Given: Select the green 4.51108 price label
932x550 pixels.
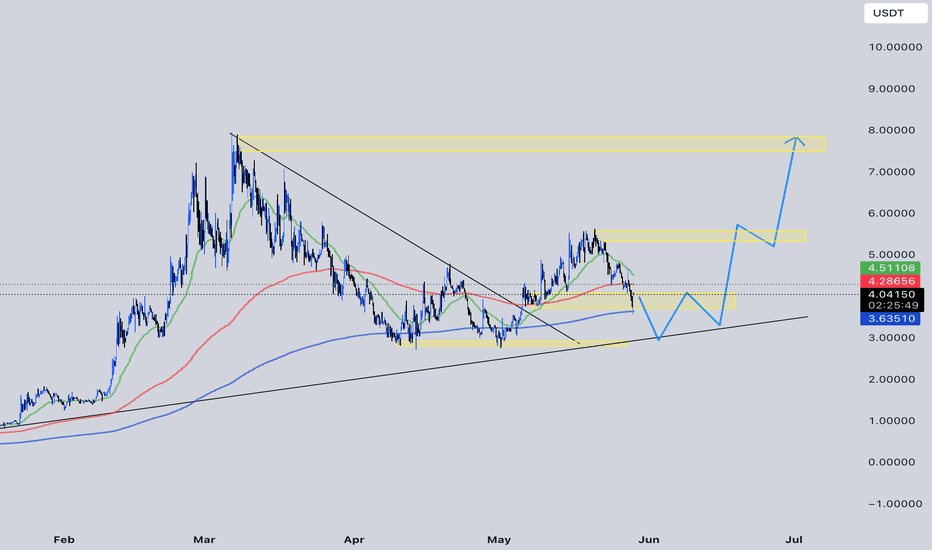Looking at the screenshot, I should (890, 268).
